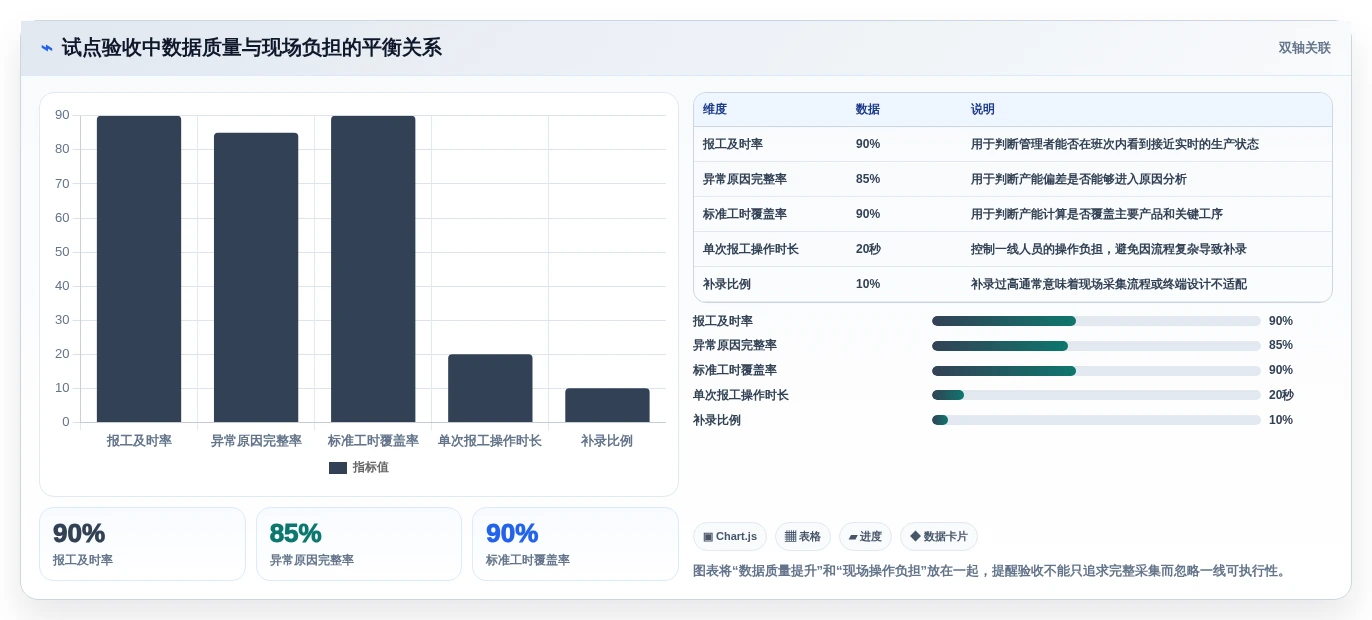Click the 报工及时率 bar in the chart
Viewport: 1372px width, 620px height.
point(139,269)
